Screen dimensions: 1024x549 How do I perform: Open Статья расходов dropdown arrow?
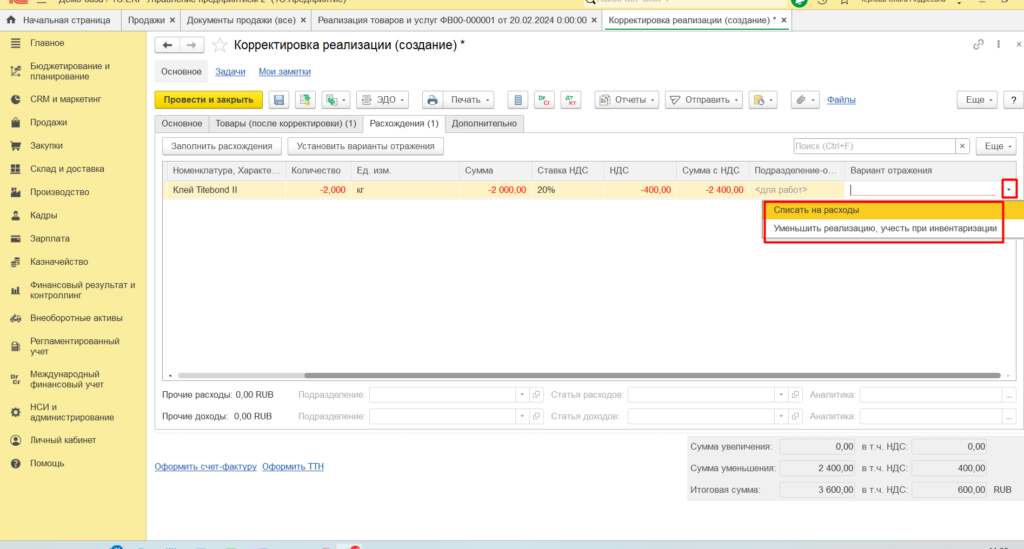(x=780, y=395)
